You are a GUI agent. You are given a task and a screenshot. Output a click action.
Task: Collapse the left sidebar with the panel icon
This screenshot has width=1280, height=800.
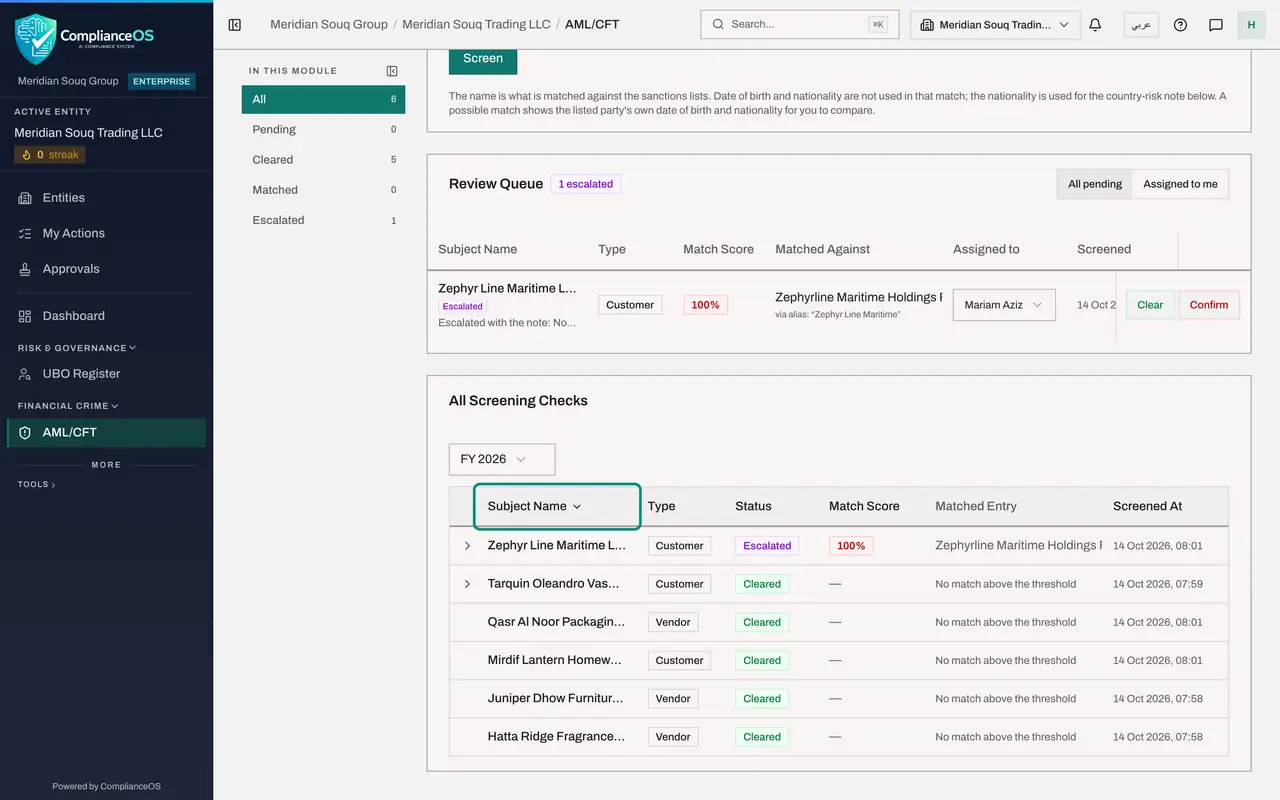235,25
